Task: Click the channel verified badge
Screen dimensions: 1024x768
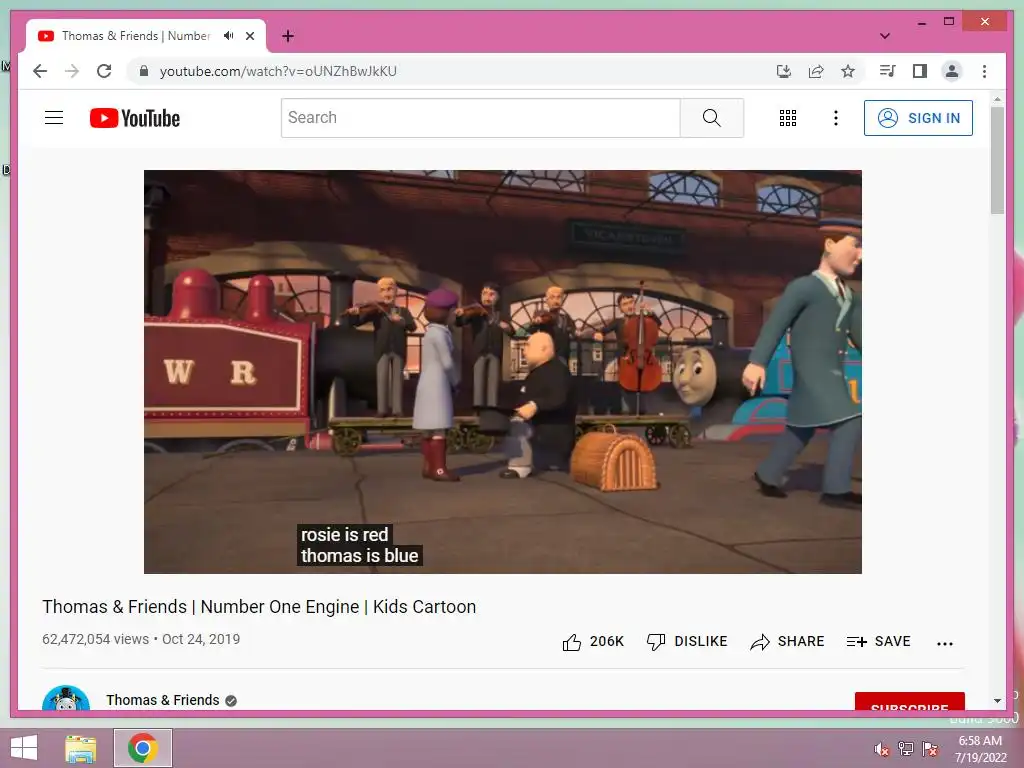Action: pos(231,701)
